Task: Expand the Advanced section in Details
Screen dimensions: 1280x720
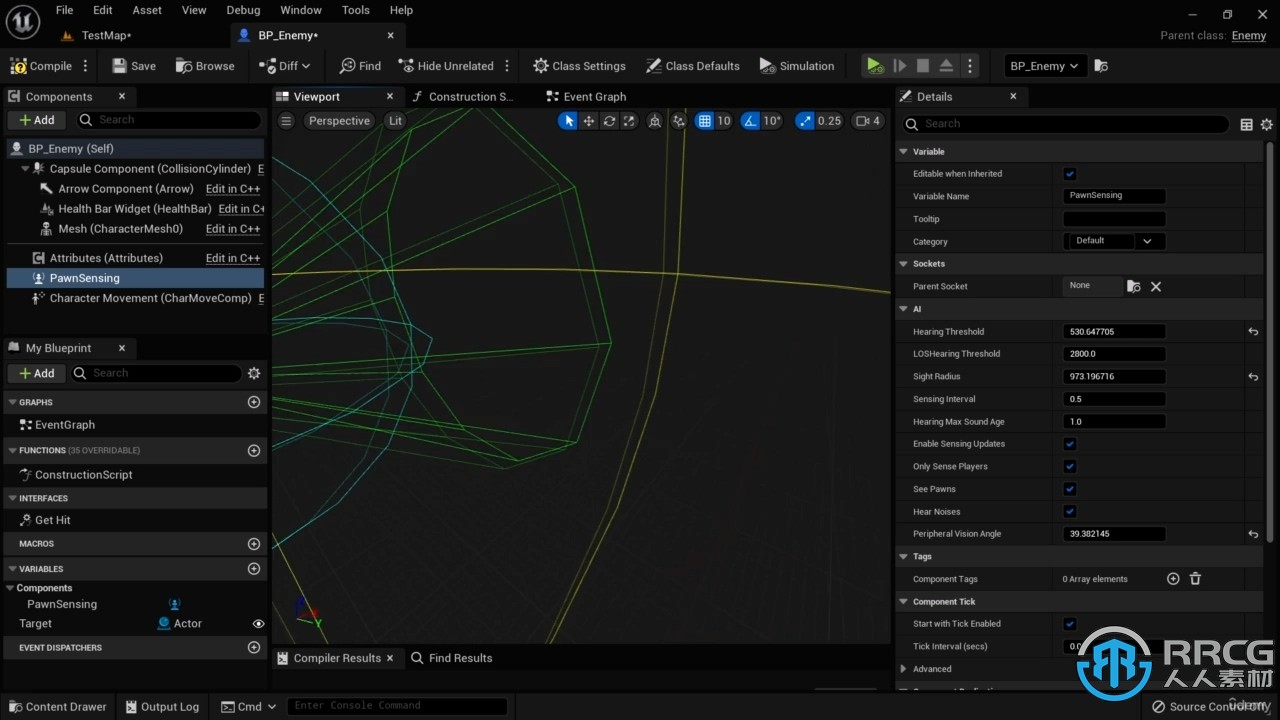Action: click(904, 669)
